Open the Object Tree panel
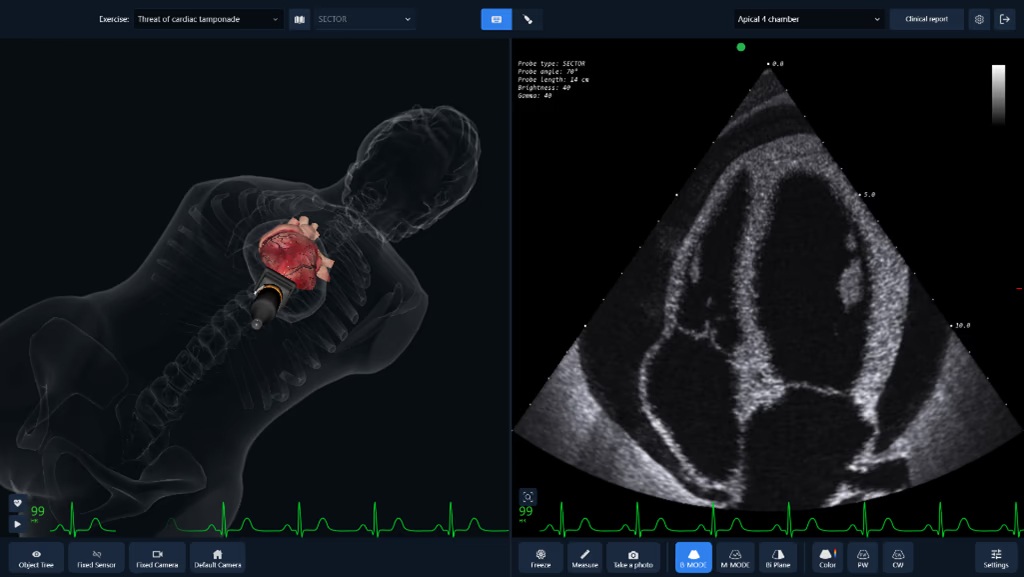Image resolution: width=1024 pixels, height=577 pixels. (x=37, y=558)
